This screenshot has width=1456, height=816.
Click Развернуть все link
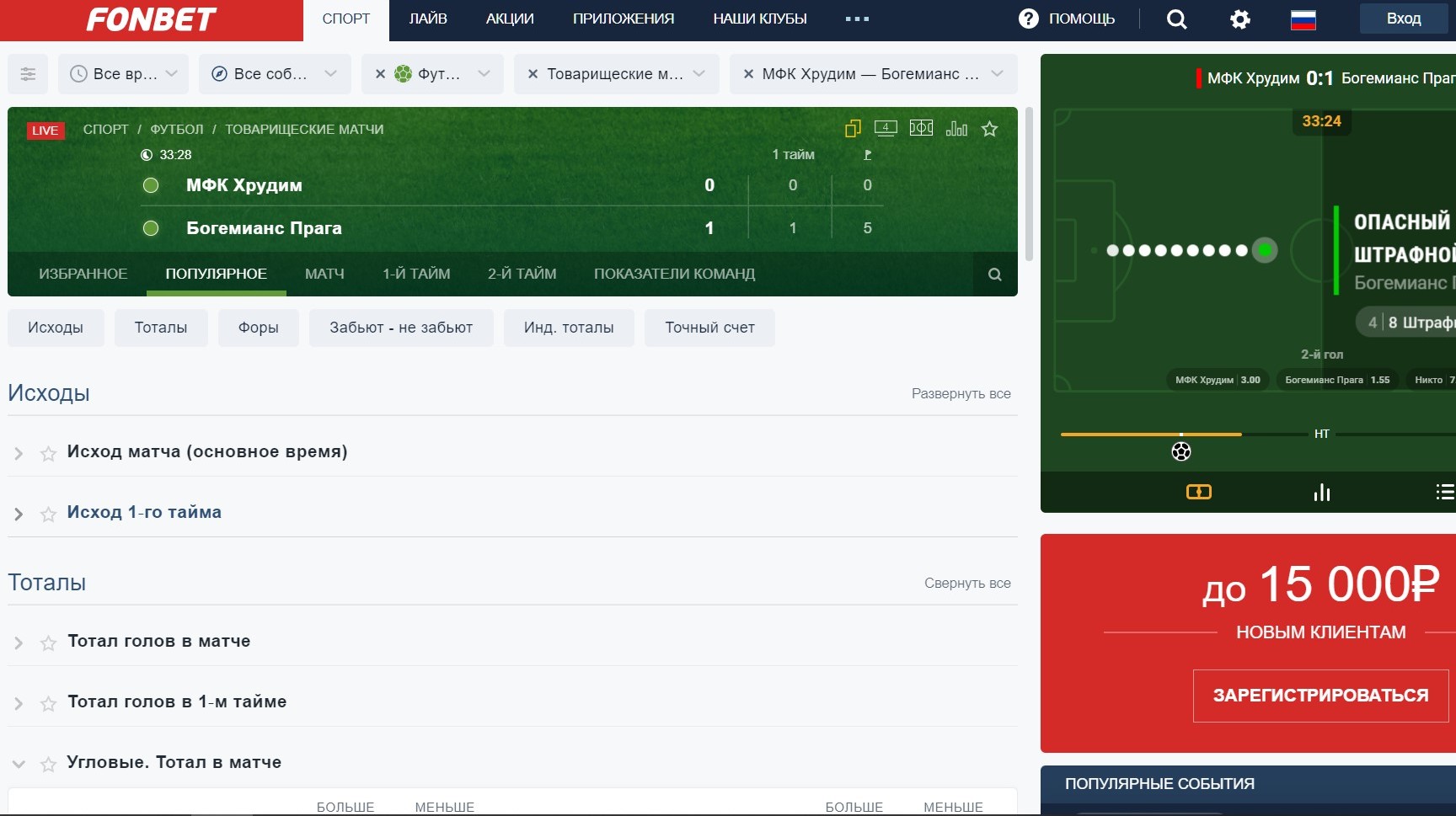click(x=961, y=393)
